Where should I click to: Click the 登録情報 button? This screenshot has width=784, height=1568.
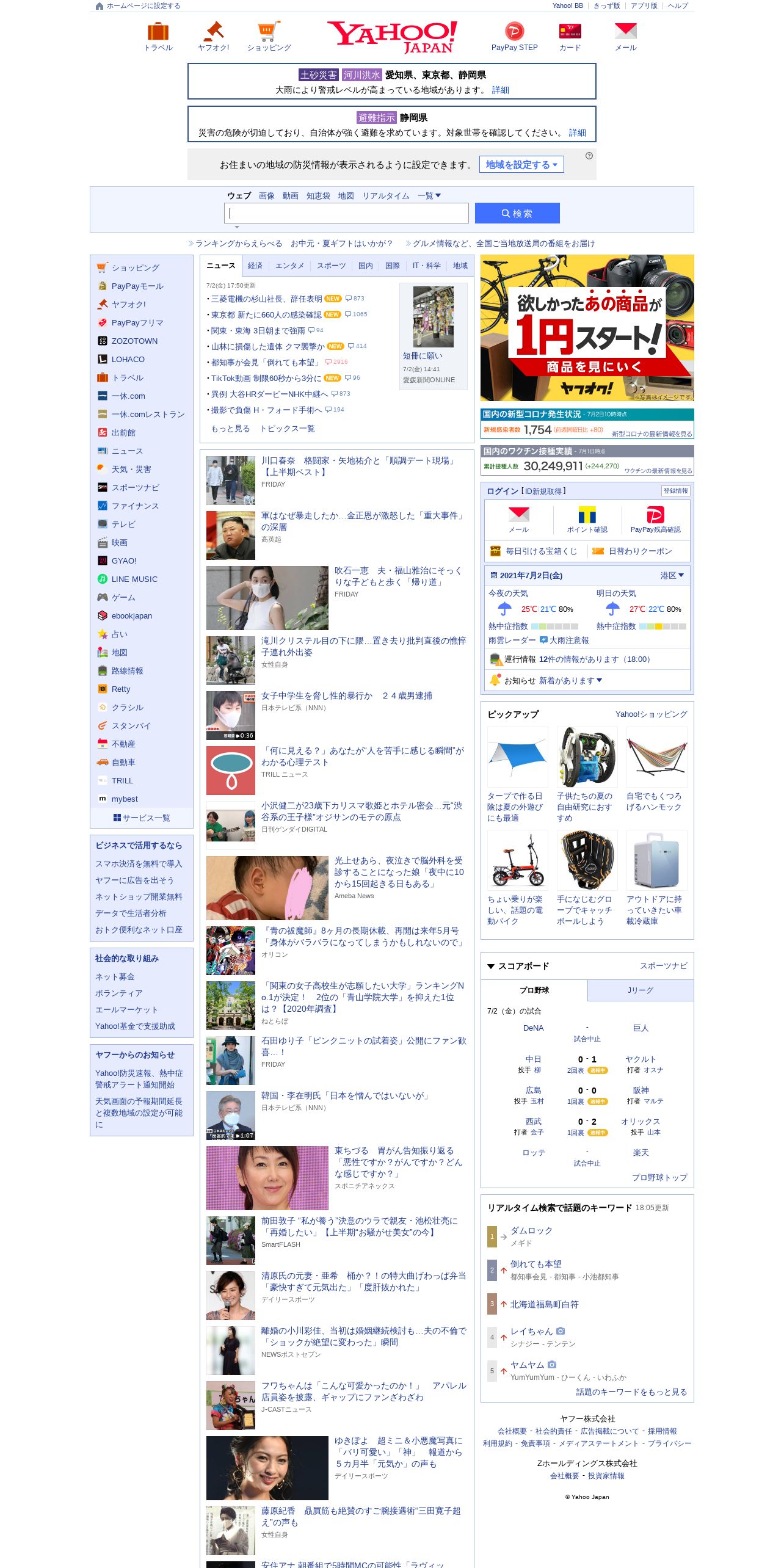676,491
